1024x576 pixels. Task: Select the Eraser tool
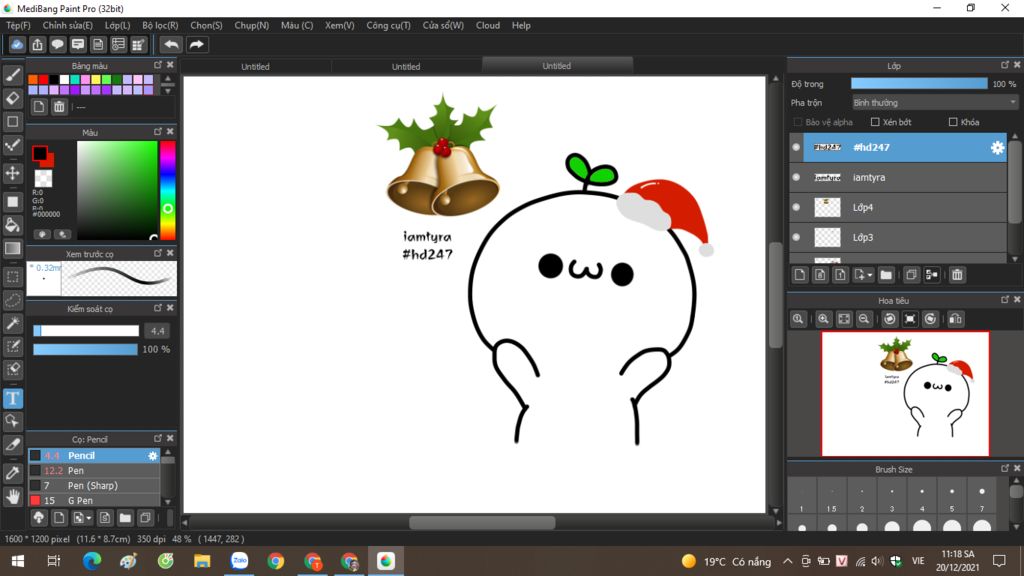[12, 98]
